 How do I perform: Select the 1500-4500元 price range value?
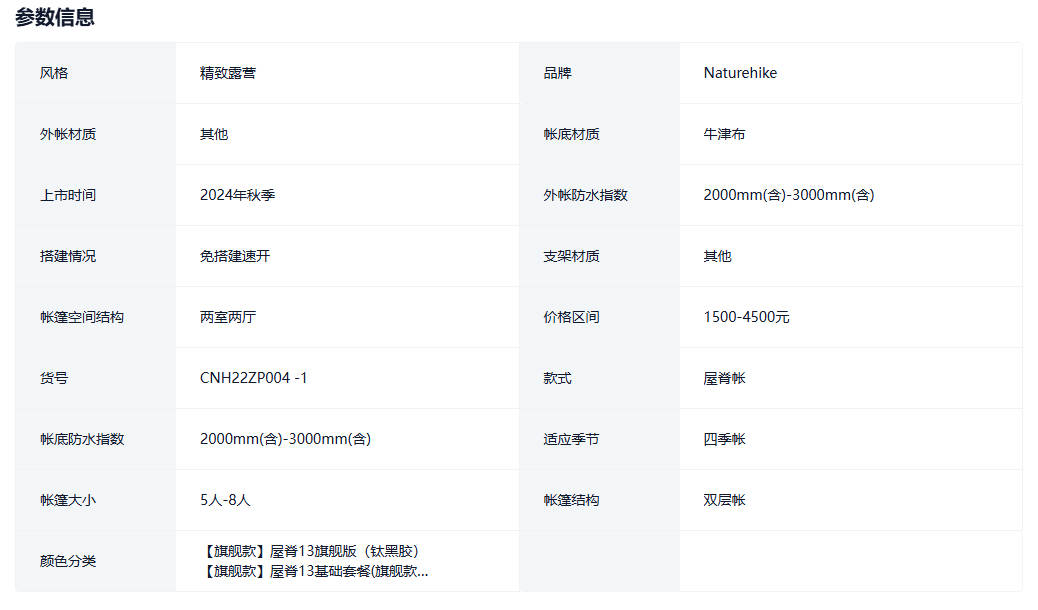point(746,317)
